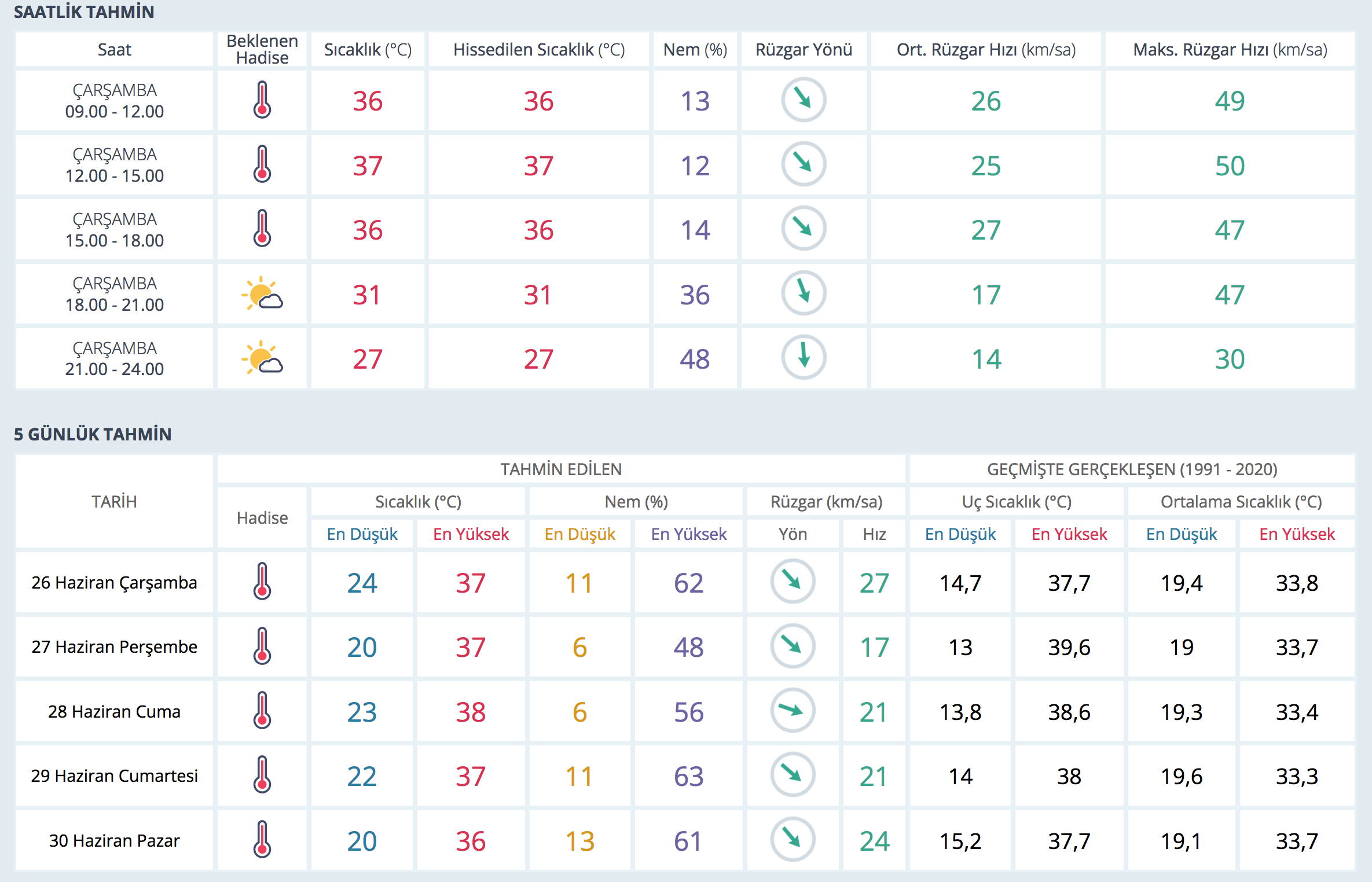Click wind direction icon for 26 Haziran Çarşamba
This screenshot has height=882, width=1372.
pos(792,581)
